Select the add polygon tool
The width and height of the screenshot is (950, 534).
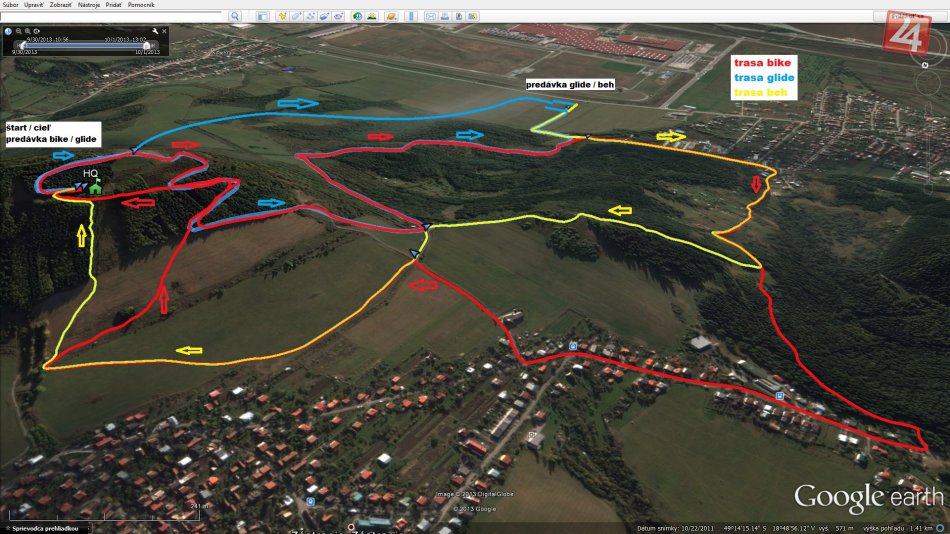(x=295, y=17)
